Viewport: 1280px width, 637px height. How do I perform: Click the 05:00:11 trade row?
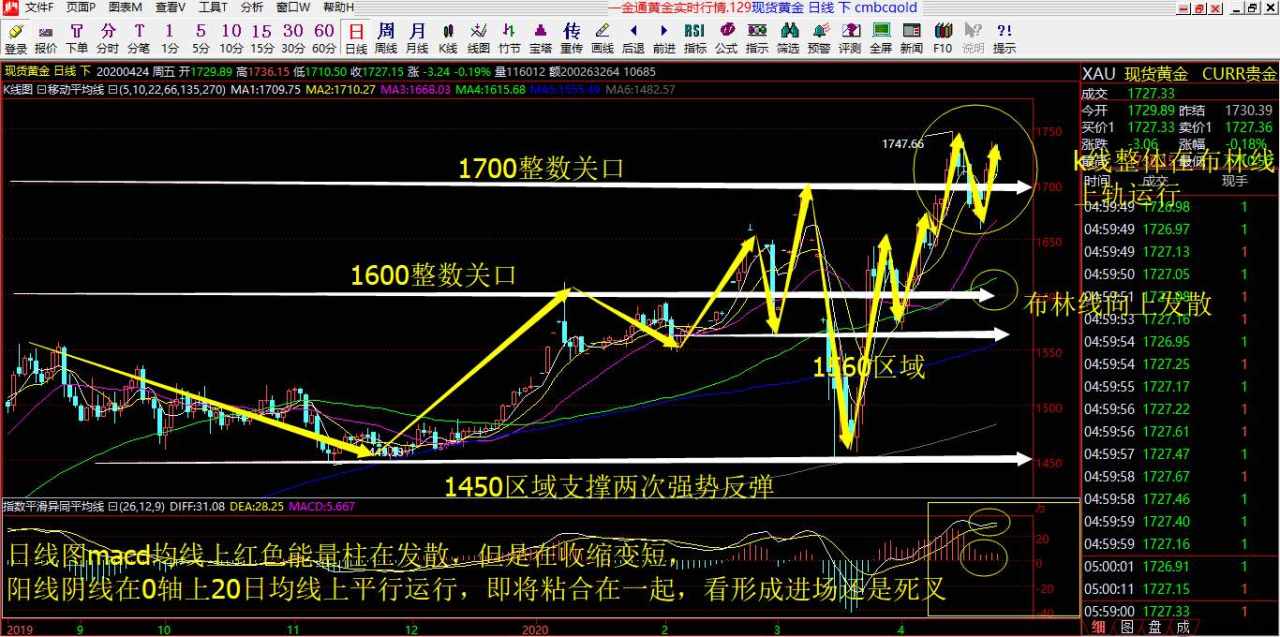pyautogui.click(x=1180, y=589)
